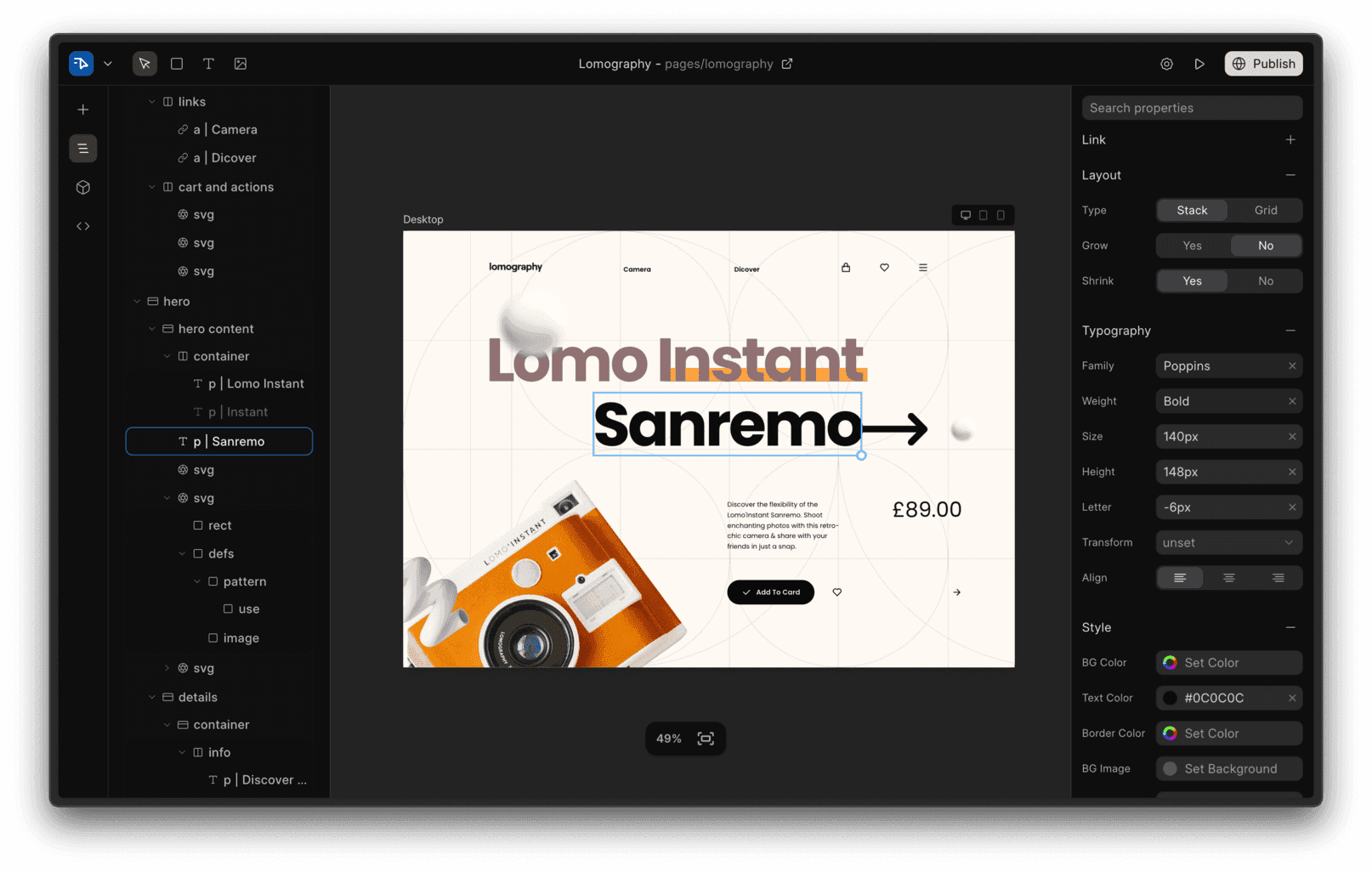Open the external page link icon

pos(787,64)
